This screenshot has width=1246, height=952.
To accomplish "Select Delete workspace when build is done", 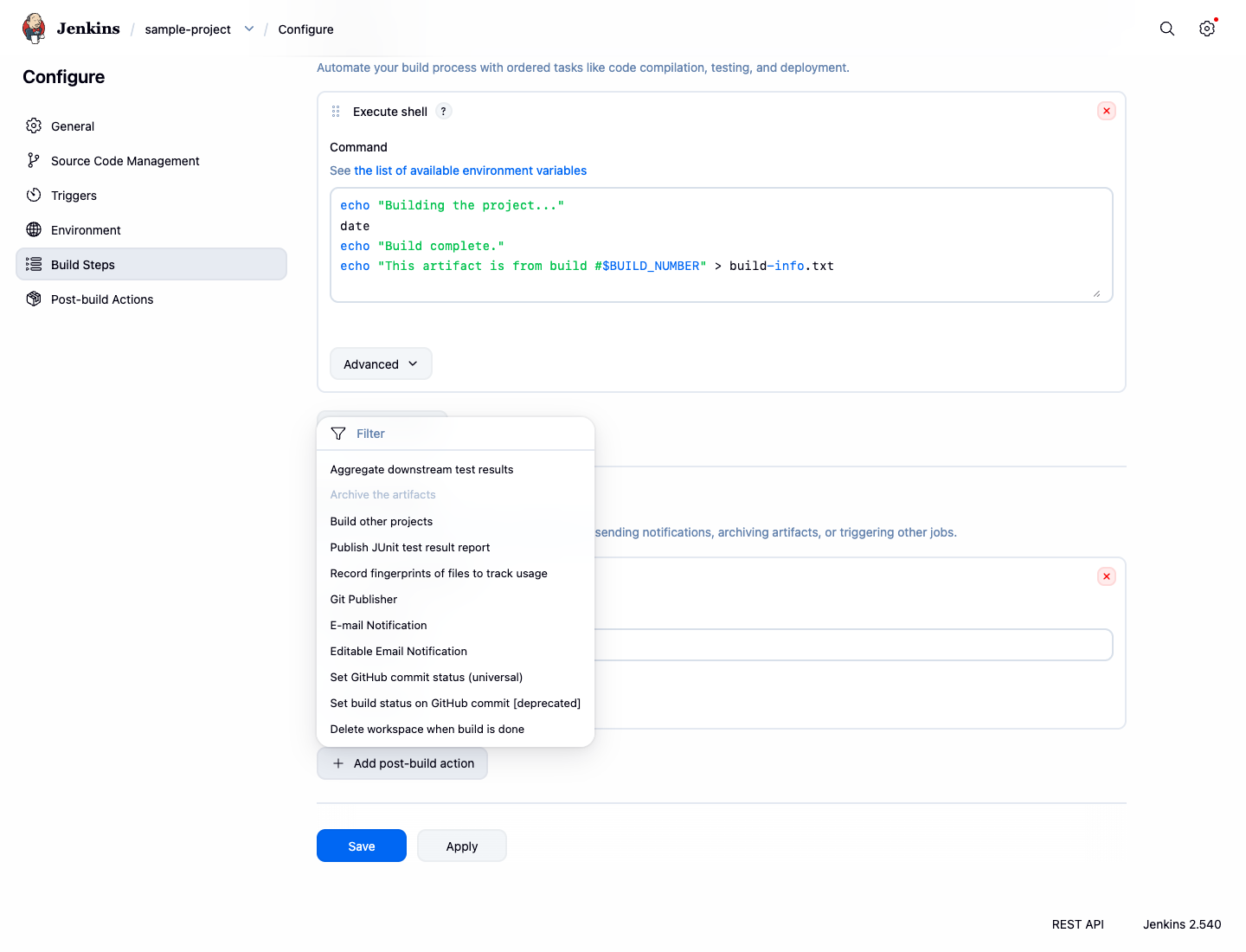I will coord(455,729).
